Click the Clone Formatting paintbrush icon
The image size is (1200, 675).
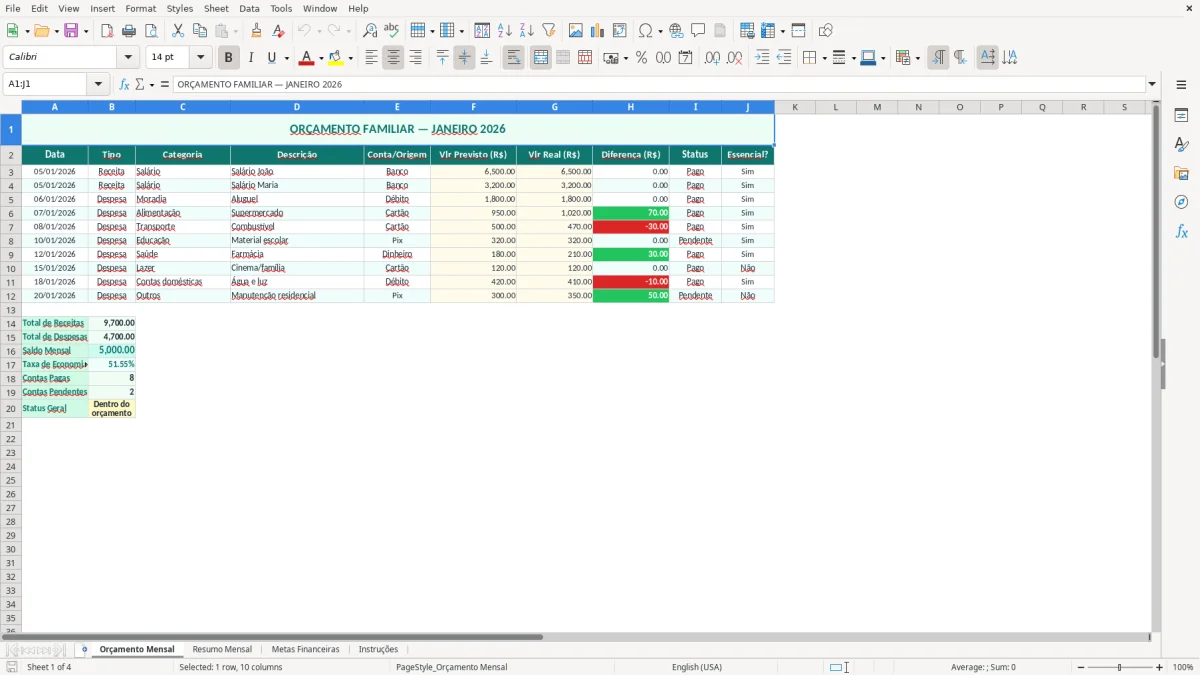[257, 31]
